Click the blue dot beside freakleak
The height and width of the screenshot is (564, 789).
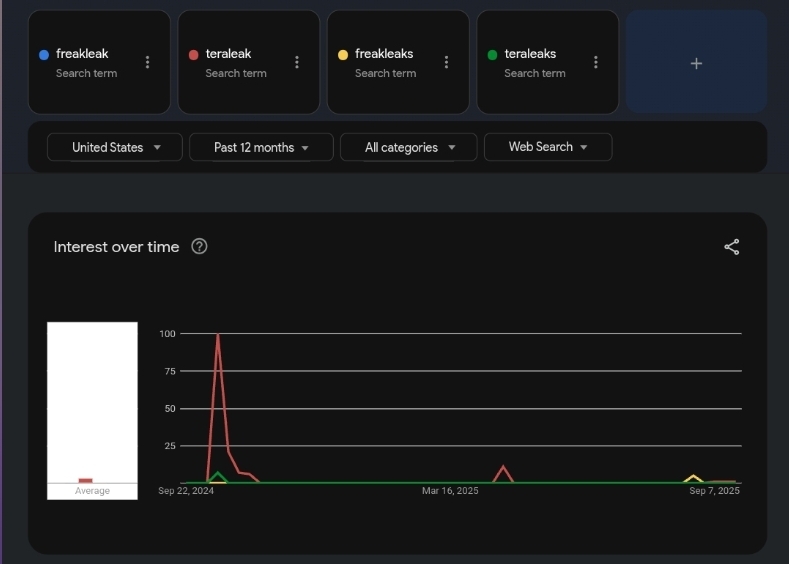click(44, 55)
